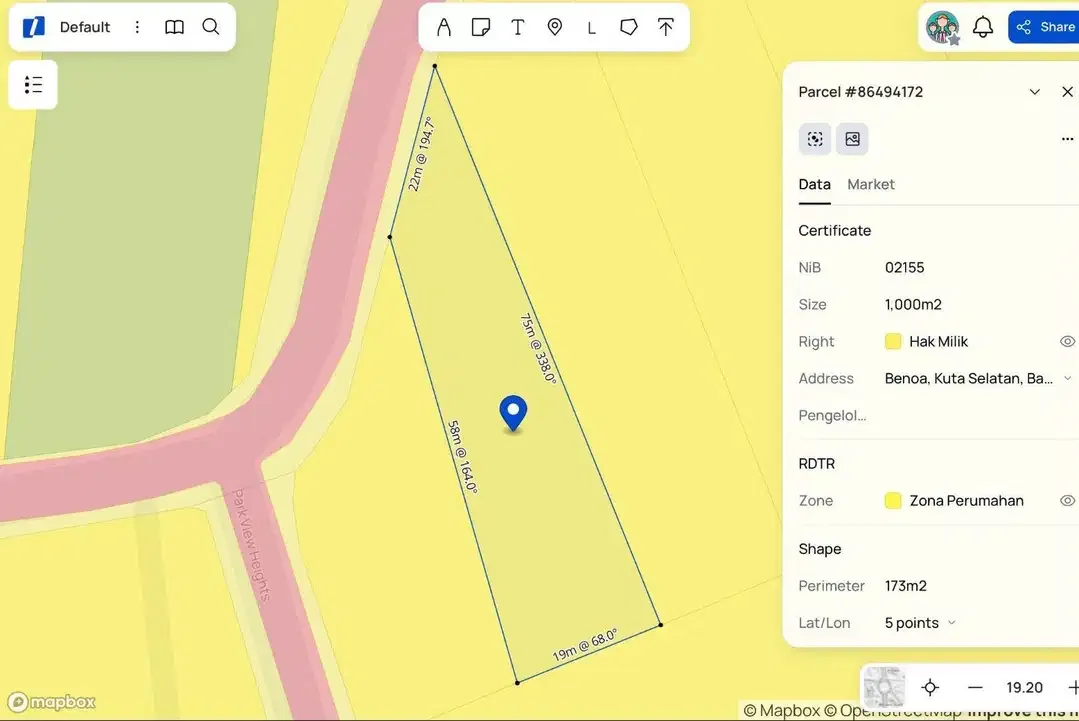The image size is (1079, 721).
Task: Select the NiB value 02155
Action: click(904, 267)
